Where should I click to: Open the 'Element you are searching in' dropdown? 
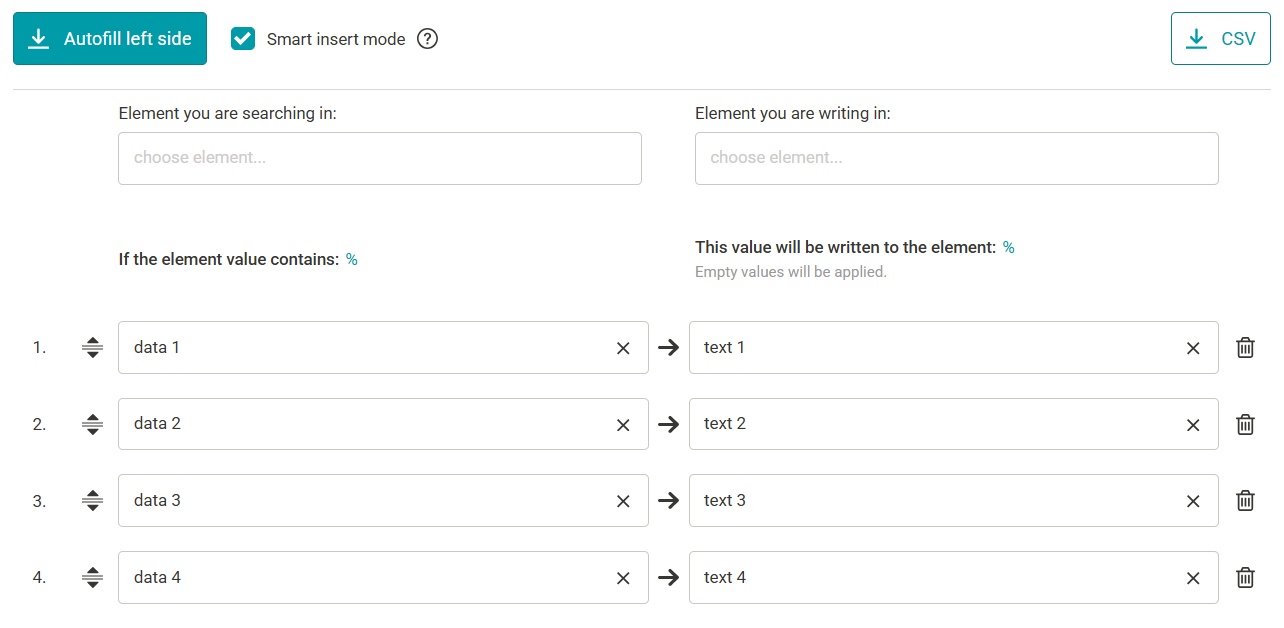[380, 158]
